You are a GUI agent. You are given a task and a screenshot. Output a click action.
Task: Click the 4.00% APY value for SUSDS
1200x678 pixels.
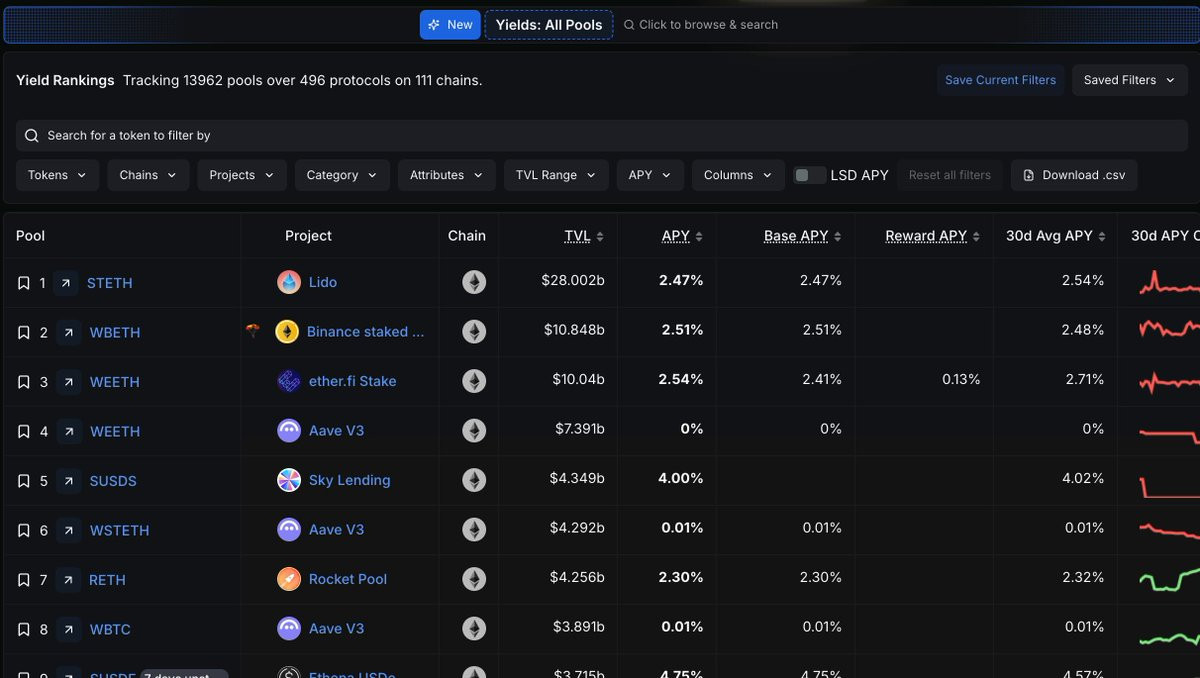[x=681, y=479]
